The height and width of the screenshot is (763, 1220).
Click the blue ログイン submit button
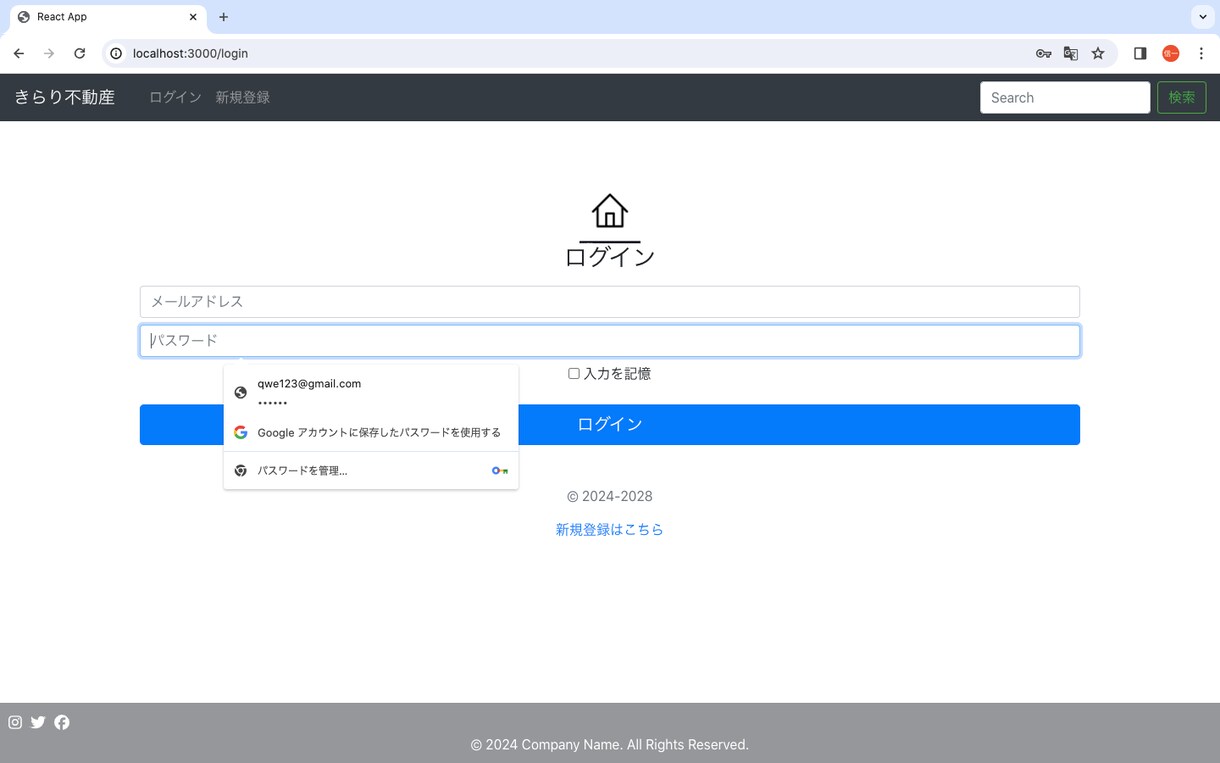(610, 424)
